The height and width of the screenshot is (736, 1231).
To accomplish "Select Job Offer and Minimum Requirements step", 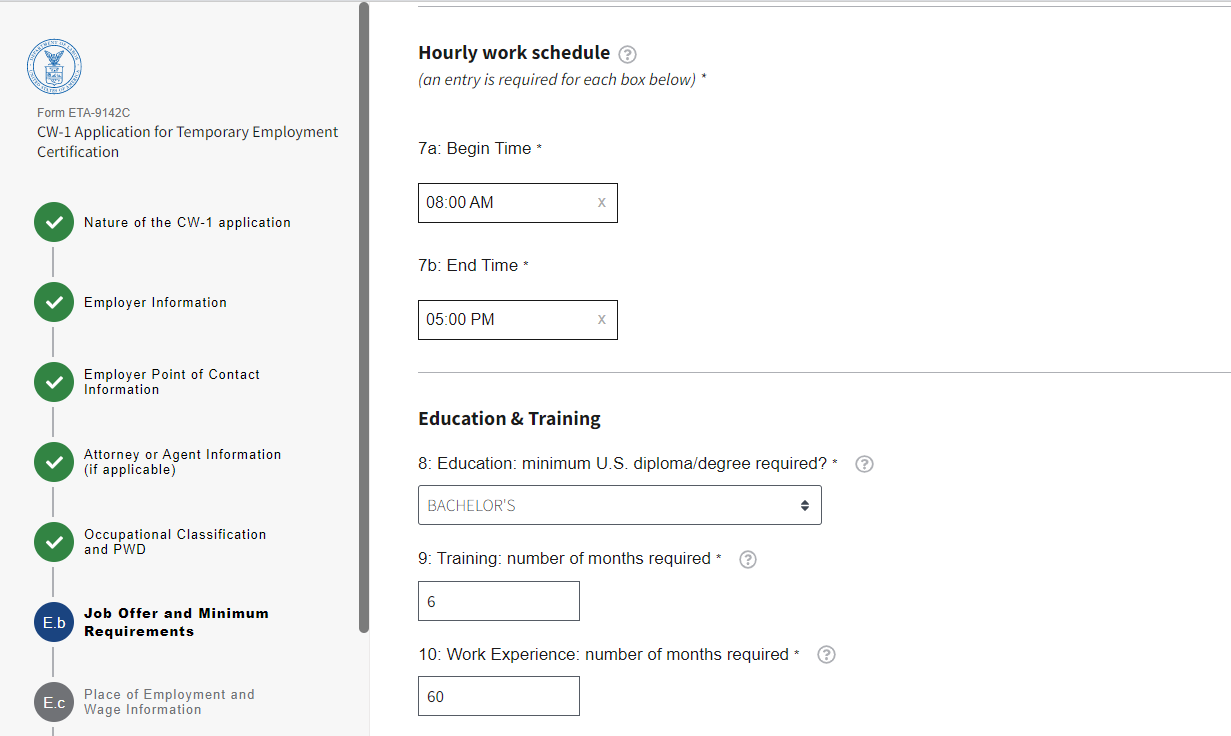I will (x=176, y=622).
